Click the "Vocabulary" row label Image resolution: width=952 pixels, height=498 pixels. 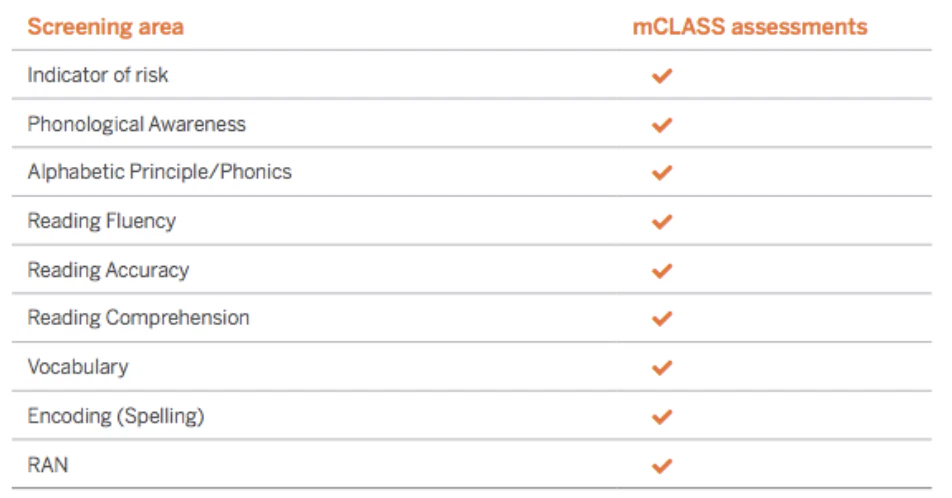click(78, 367)
